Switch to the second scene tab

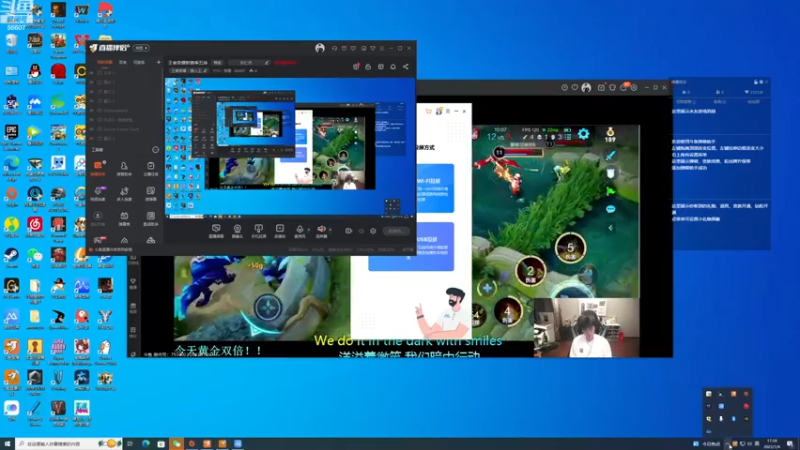[x=123, y=62]
